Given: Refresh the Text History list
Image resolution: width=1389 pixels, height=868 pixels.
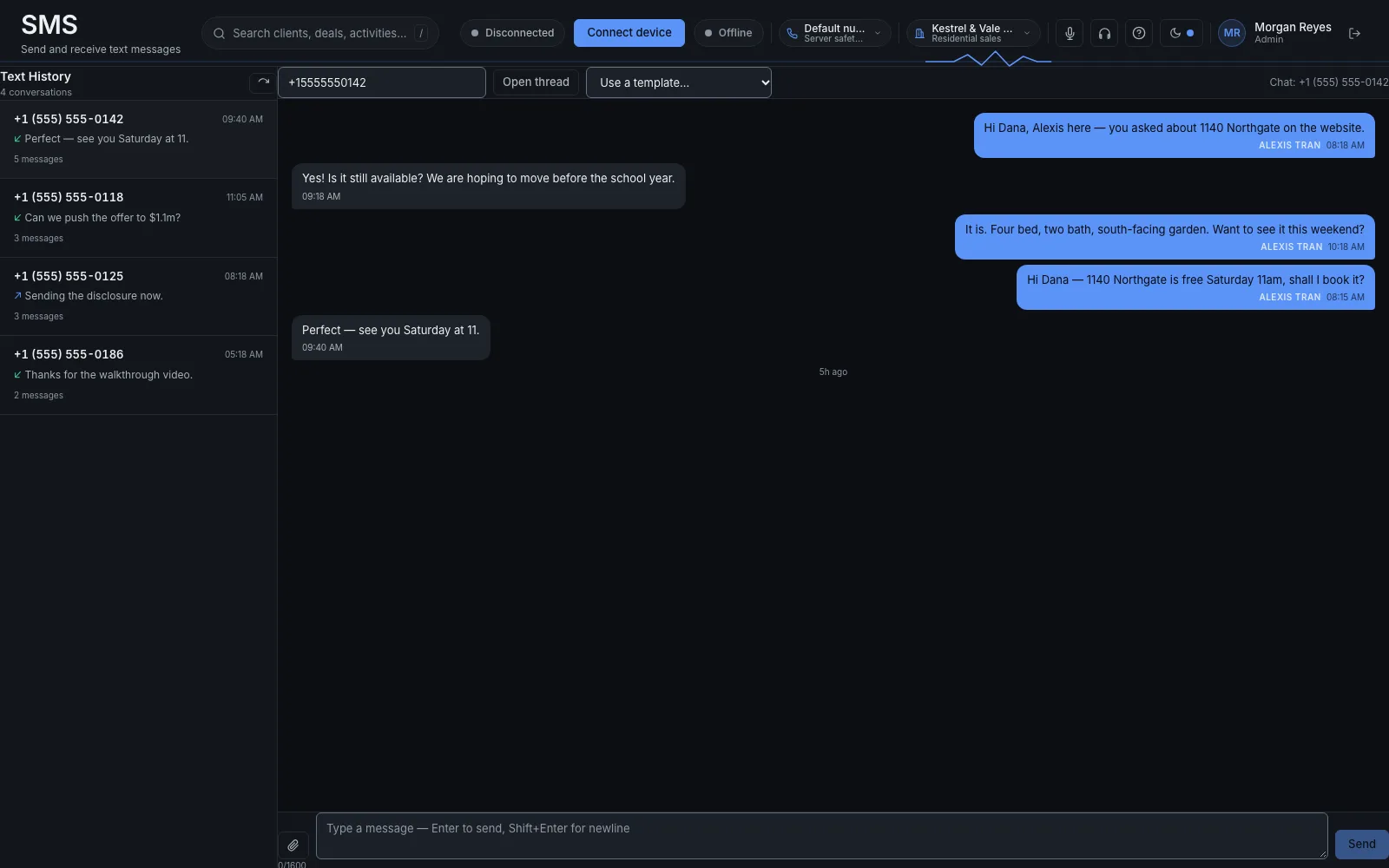Looking at the screenshot, I should pos(263,82).
